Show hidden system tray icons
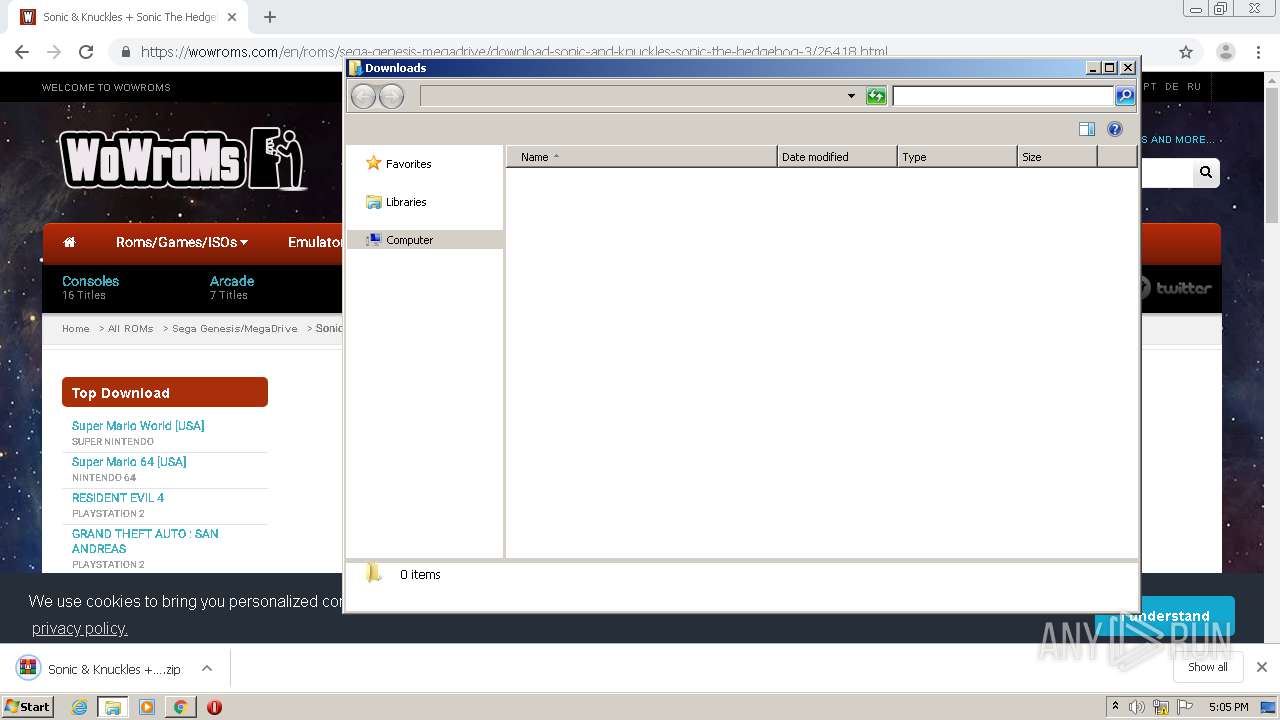The image size is (1280, 720). (x=1115, y=707)
